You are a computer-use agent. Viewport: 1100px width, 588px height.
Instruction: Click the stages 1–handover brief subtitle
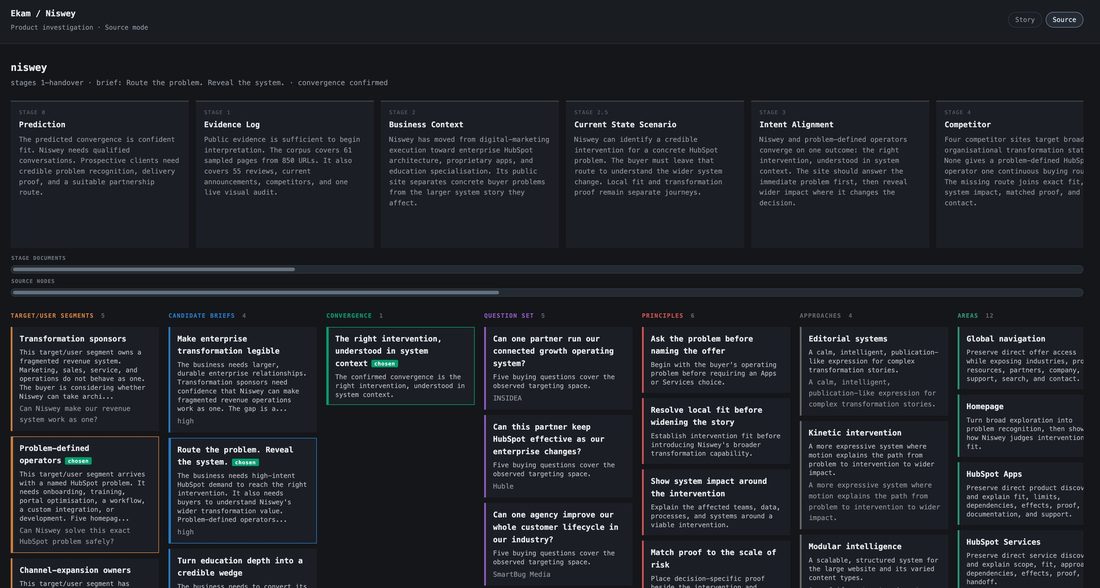click(x=199, y=83)
